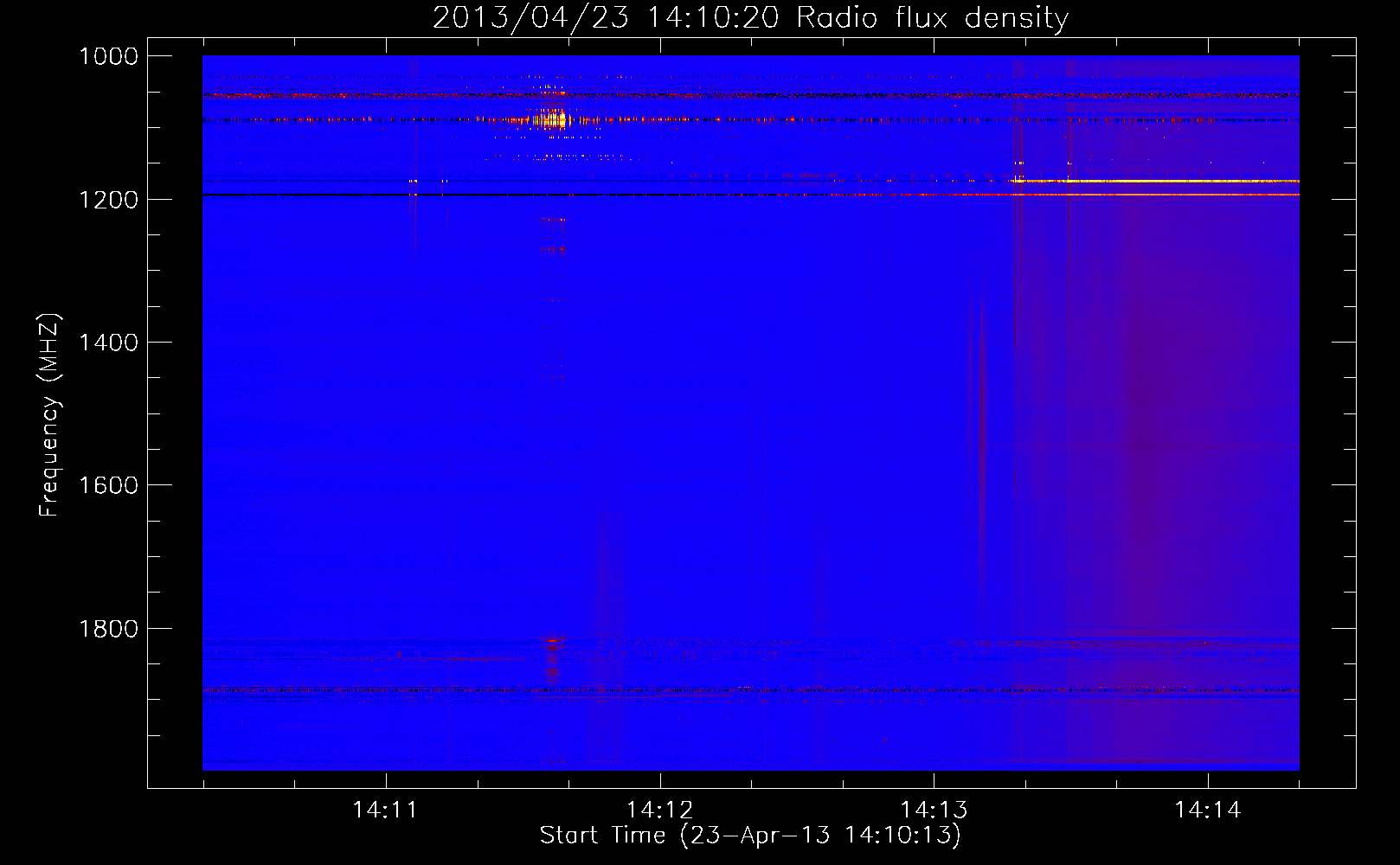This screenshot has width=1400, height=865.
Task: Click the 14:13 time tick label
Action: point(934,811)
